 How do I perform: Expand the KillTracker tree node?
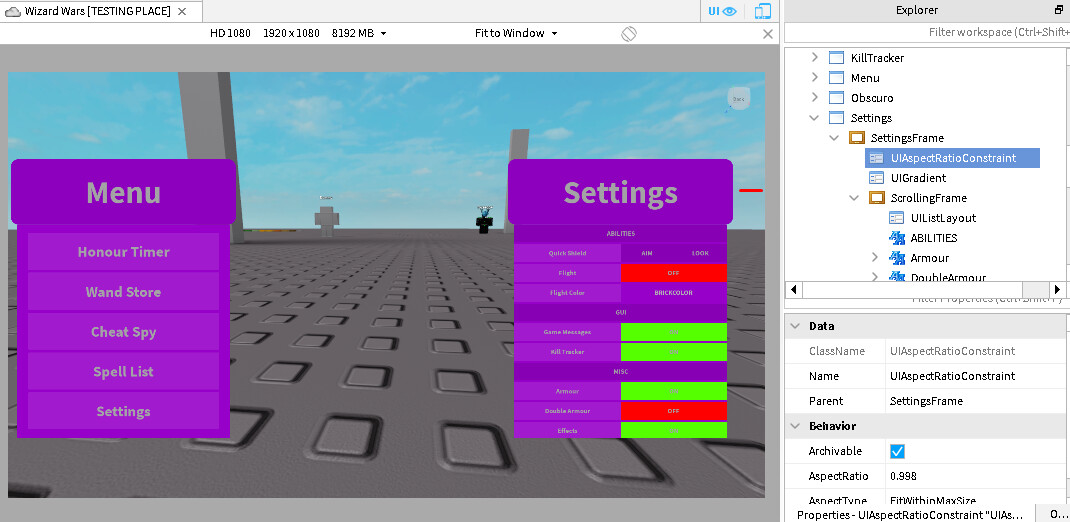[814, 58]
